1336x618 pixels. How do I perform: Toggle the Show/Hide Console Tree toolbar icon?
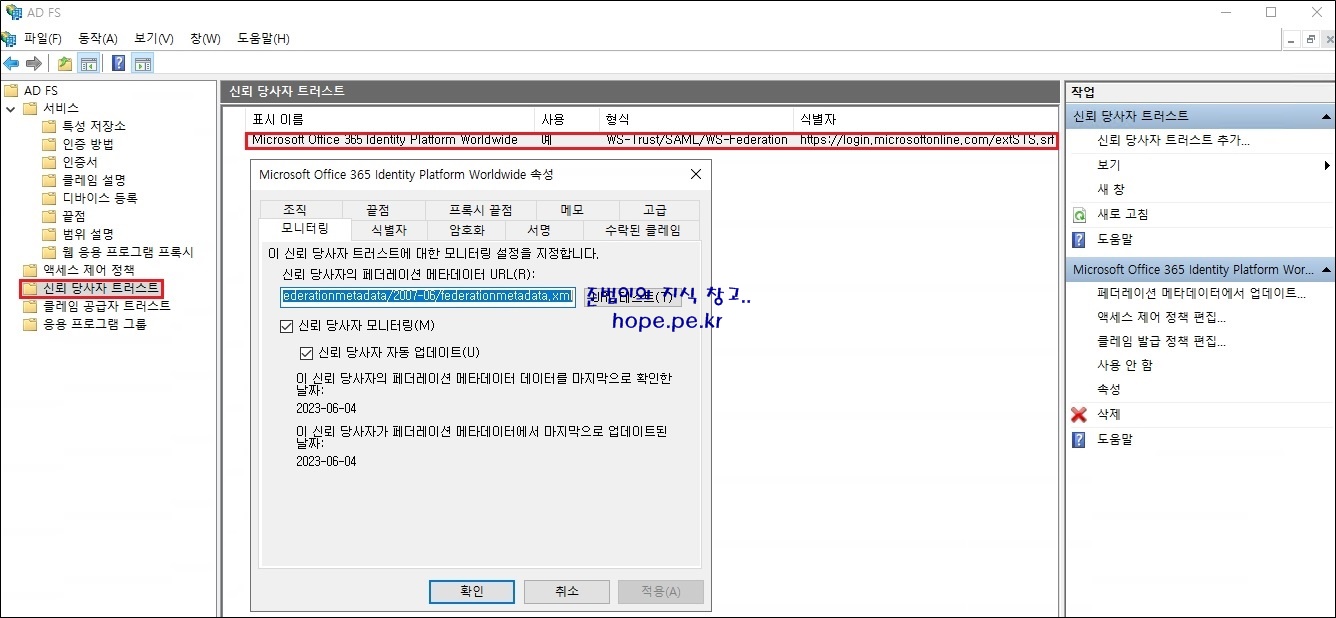tap(88, 64)
